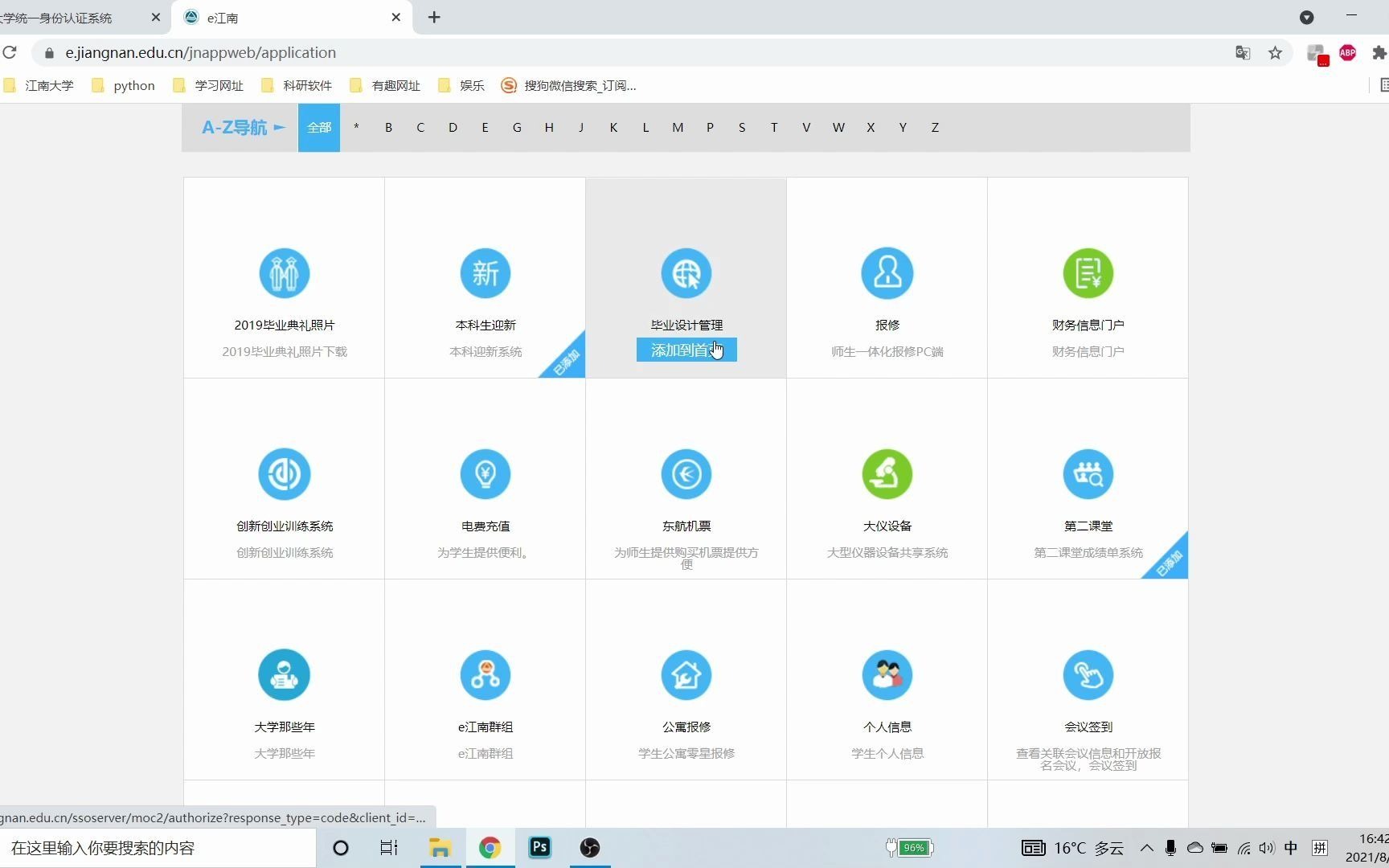The width and height of the screenshot is (1389, 868).
Task: Switch to the 统一身份认证系统 browser tab
Action: [x=80, y=18]
